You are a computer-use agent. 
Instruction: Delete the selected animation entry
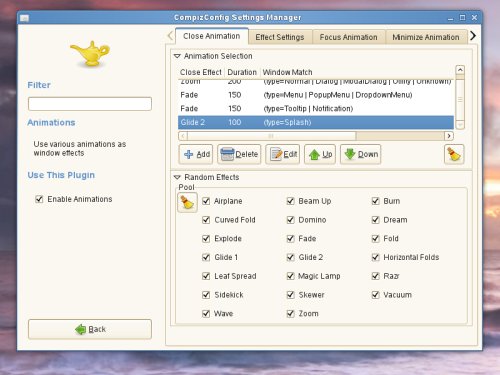click(239, 154)
